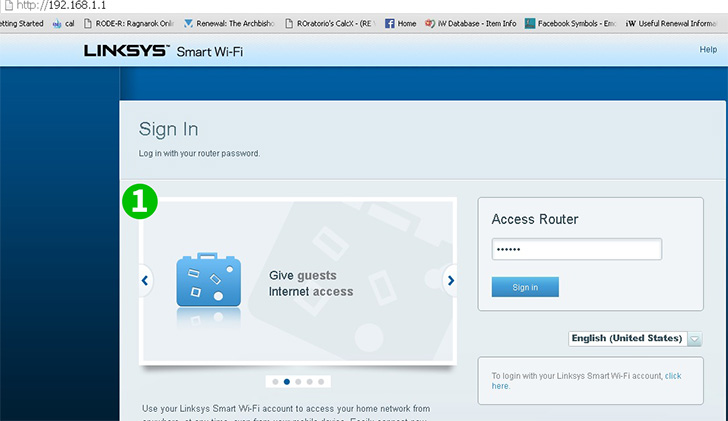Click the 'Give guests Internet access' slide text
The height and width of the screenshot is (421, 728).
coord(311,283)
